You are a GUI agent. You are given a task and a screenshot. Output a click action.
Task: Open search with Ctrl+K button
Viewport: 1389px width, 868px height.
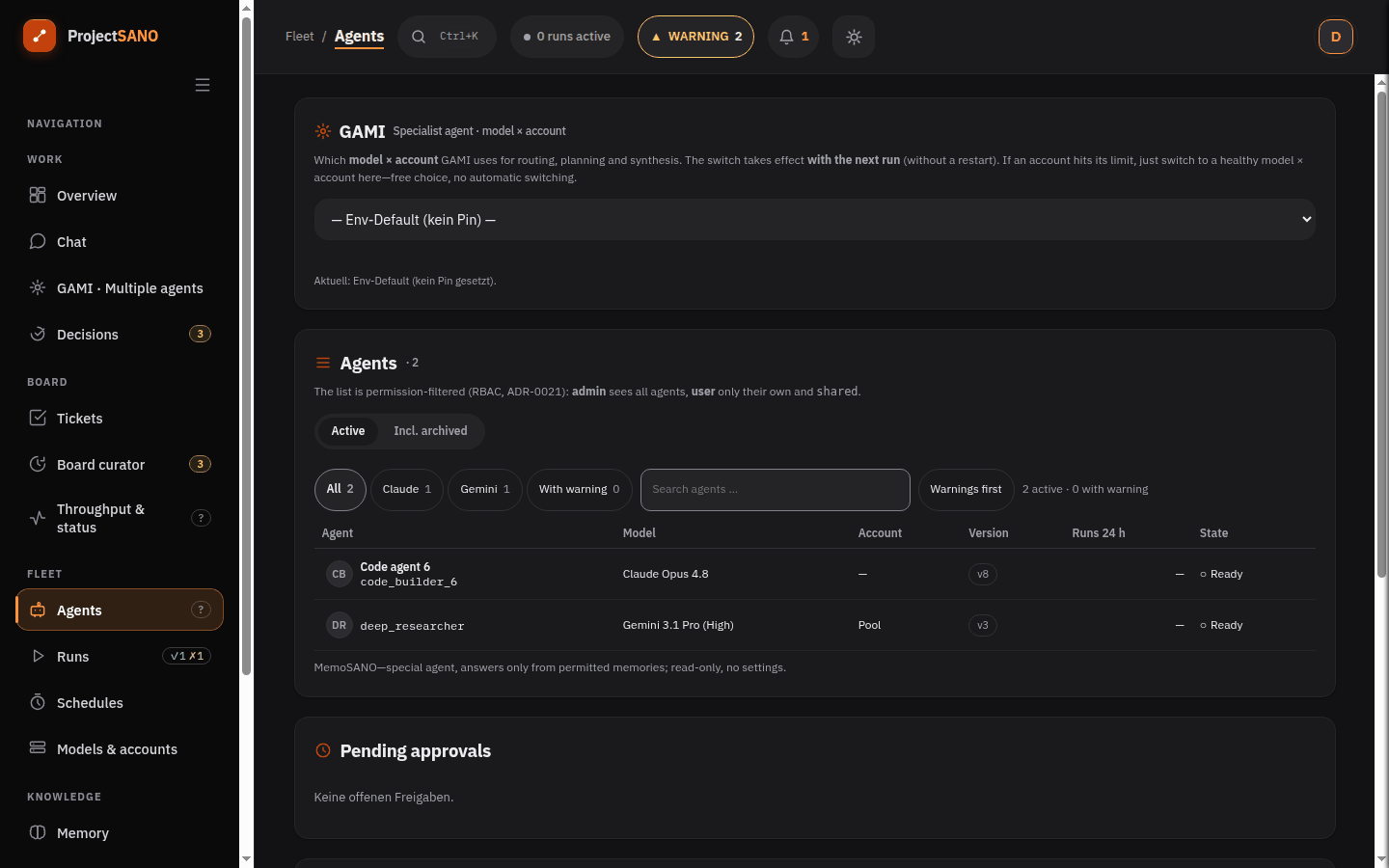pos(447,37)
